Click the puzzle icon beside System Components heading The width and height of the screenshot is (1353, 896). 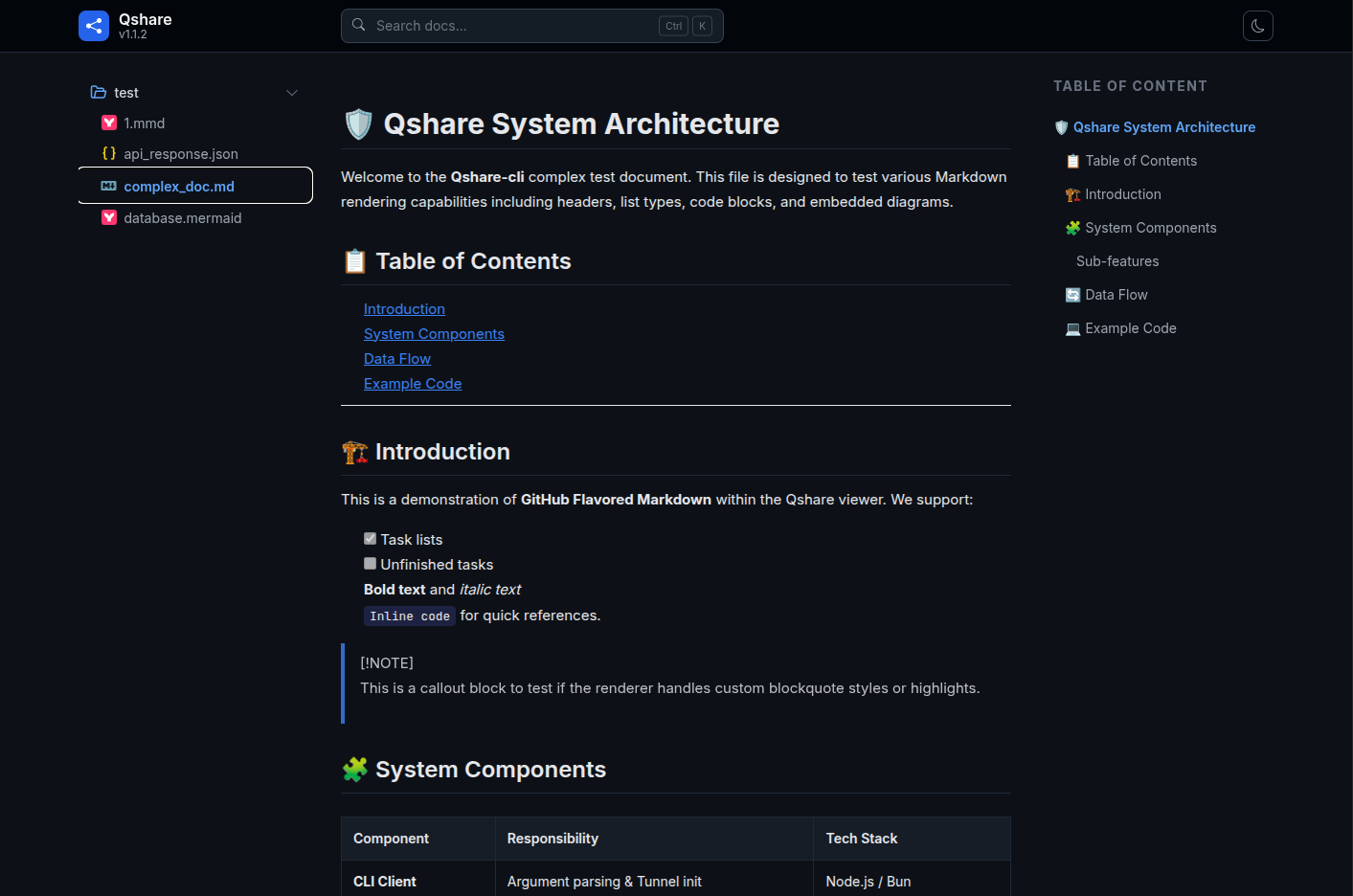click(x=355, y=770)
